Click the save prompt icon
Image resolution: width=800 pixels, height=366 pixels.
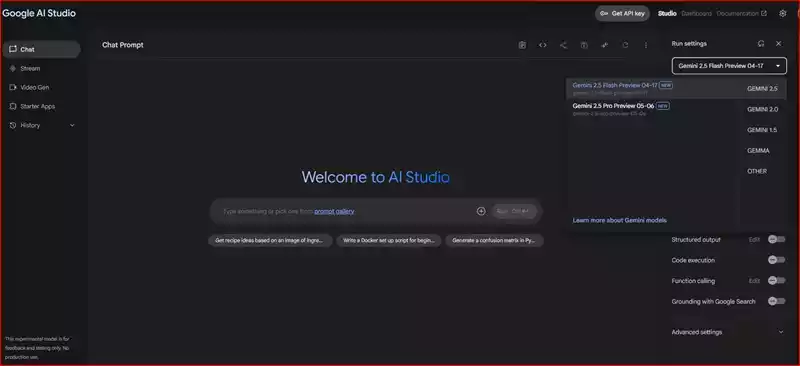(x=584, y=45)
